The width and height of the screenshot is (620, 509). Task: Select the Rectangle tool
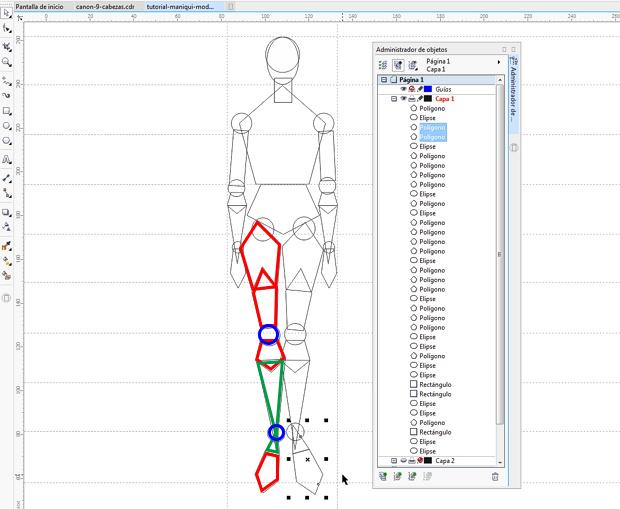click(x=6, y=111)
